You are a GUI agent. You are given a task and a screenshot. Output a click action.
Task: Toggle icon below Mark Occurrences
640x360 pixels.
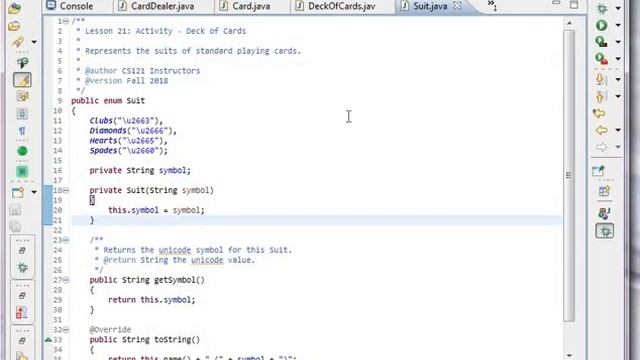(x=22, y=96)
